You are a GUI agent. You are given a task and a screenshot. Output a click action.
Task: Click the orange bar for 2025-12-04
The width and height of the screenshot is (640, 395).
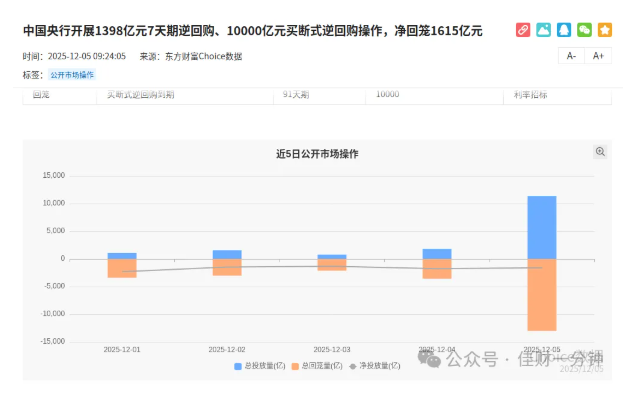(x=437, y=269)
